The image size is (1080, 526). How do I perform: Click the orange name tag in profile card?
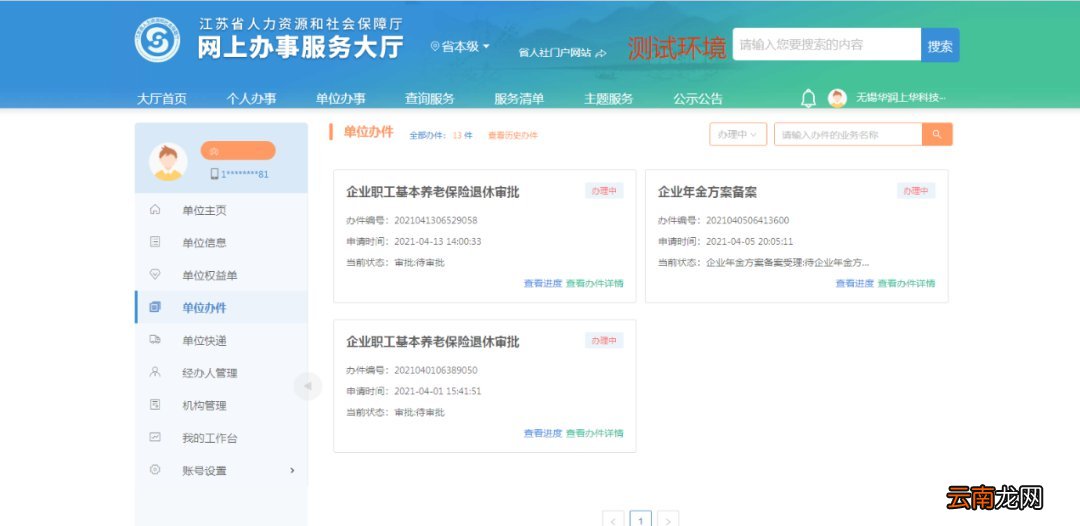[238, 151]
